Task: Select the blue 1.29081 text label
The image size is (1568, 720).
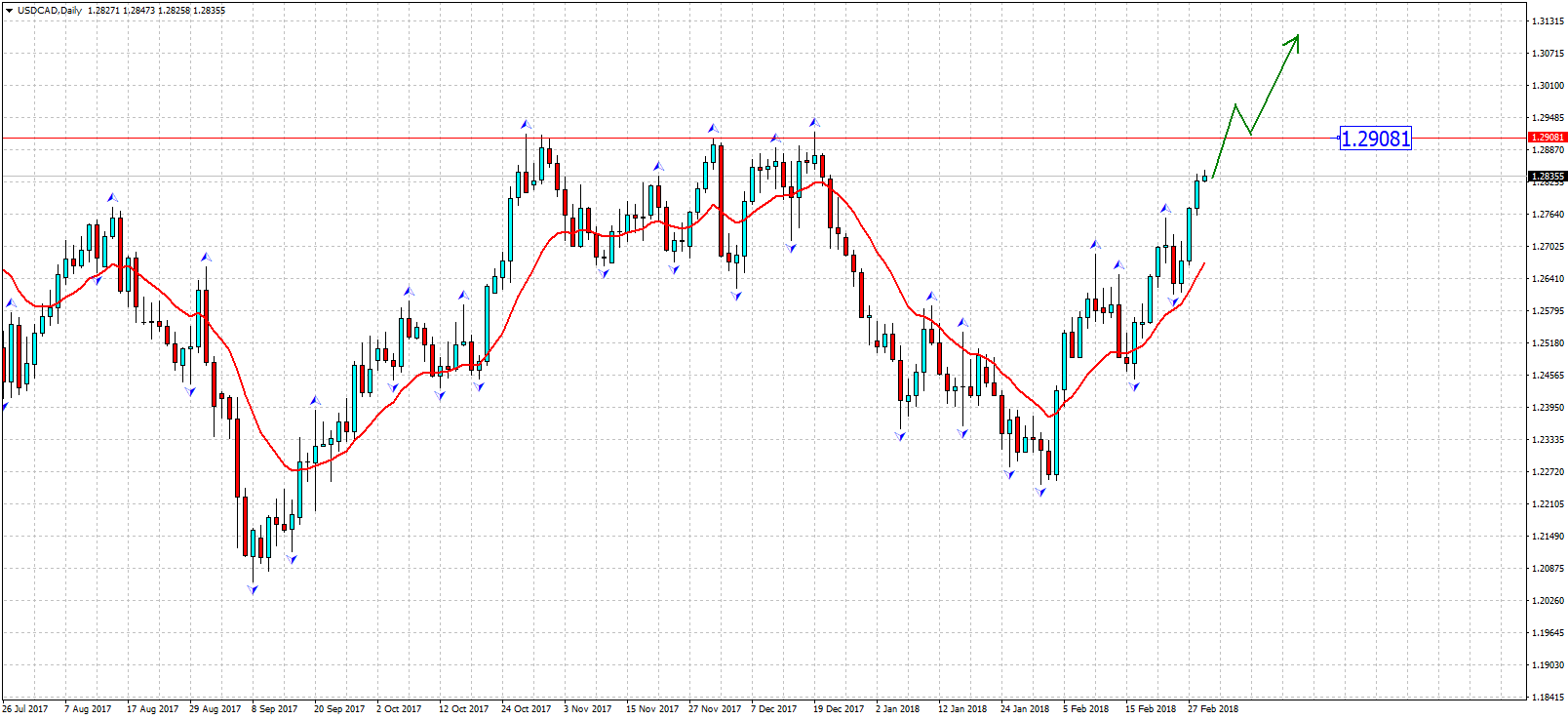Action: [1375, 139]
